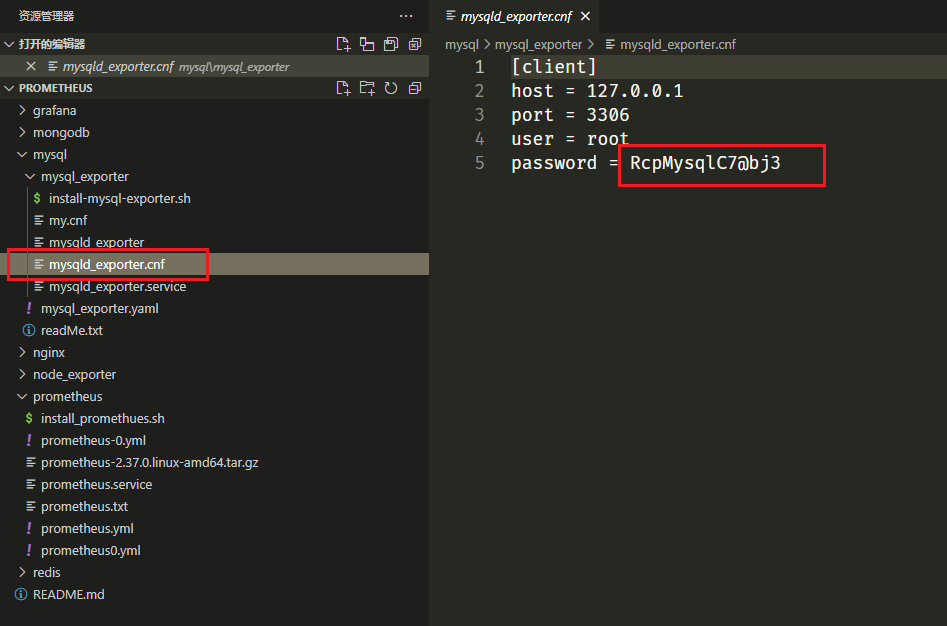Collapse the mysql_exporter folder
947x626 pixels.
[84, 176]
